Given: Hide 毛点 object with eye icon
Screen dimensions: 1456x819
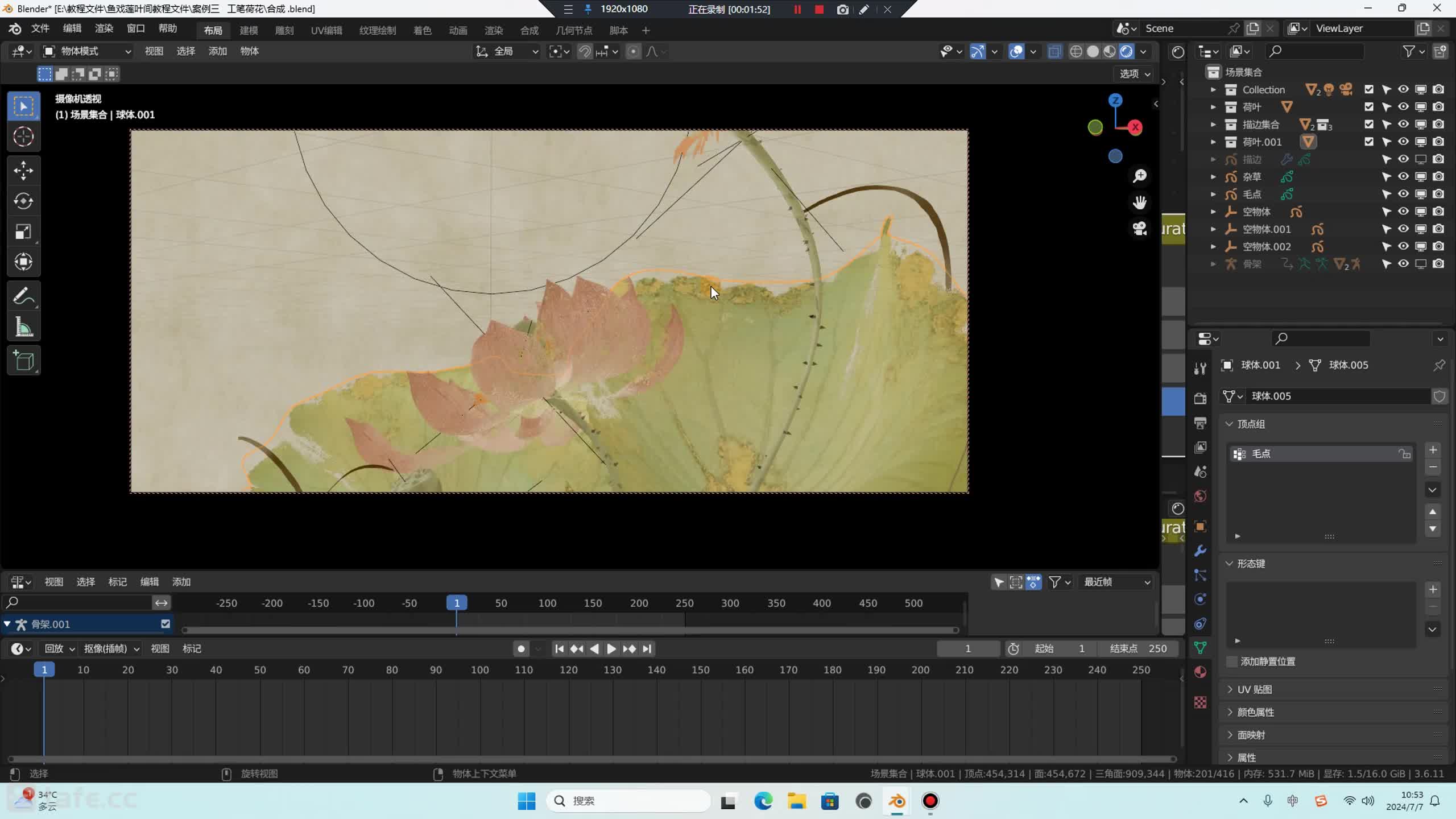Looking at the screenshot, I should [1403, 194].
